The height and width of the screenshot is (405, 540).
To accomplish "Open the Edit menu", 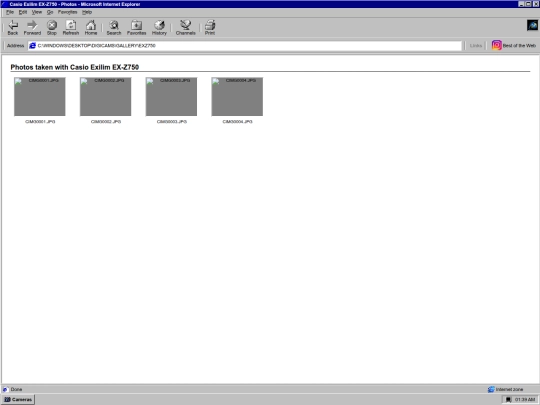I will [x=23, y=12].
